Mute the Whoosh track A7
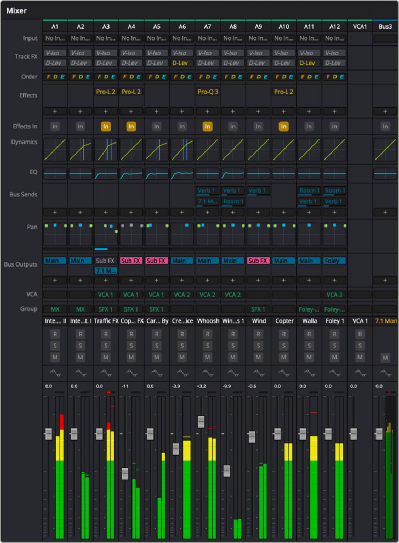 207,357
